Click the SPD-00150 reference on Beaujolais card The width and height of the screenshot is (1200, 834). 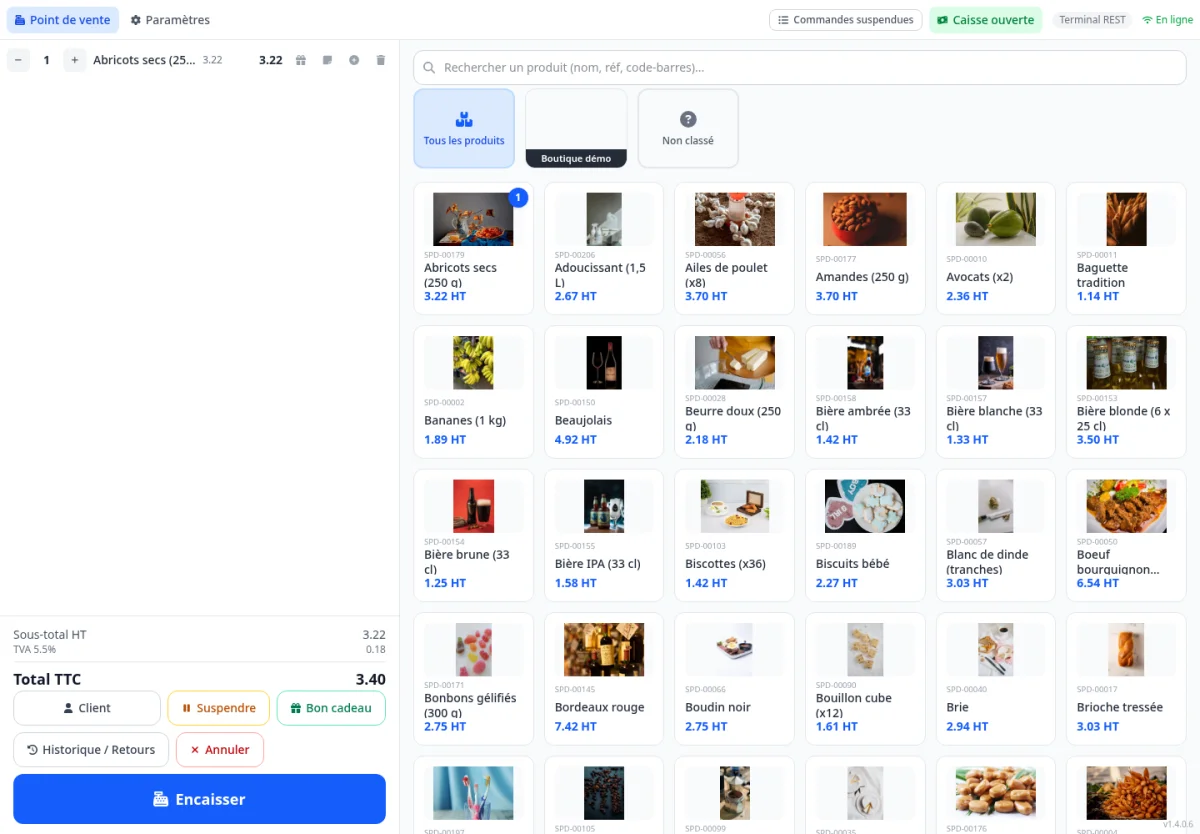click(575, 403)
